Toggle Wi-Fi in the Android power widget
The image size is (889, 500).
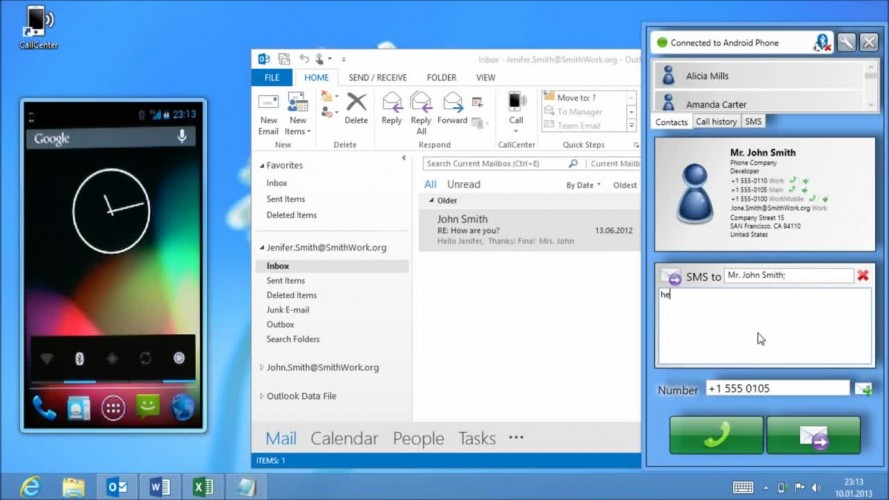point(47,358)
